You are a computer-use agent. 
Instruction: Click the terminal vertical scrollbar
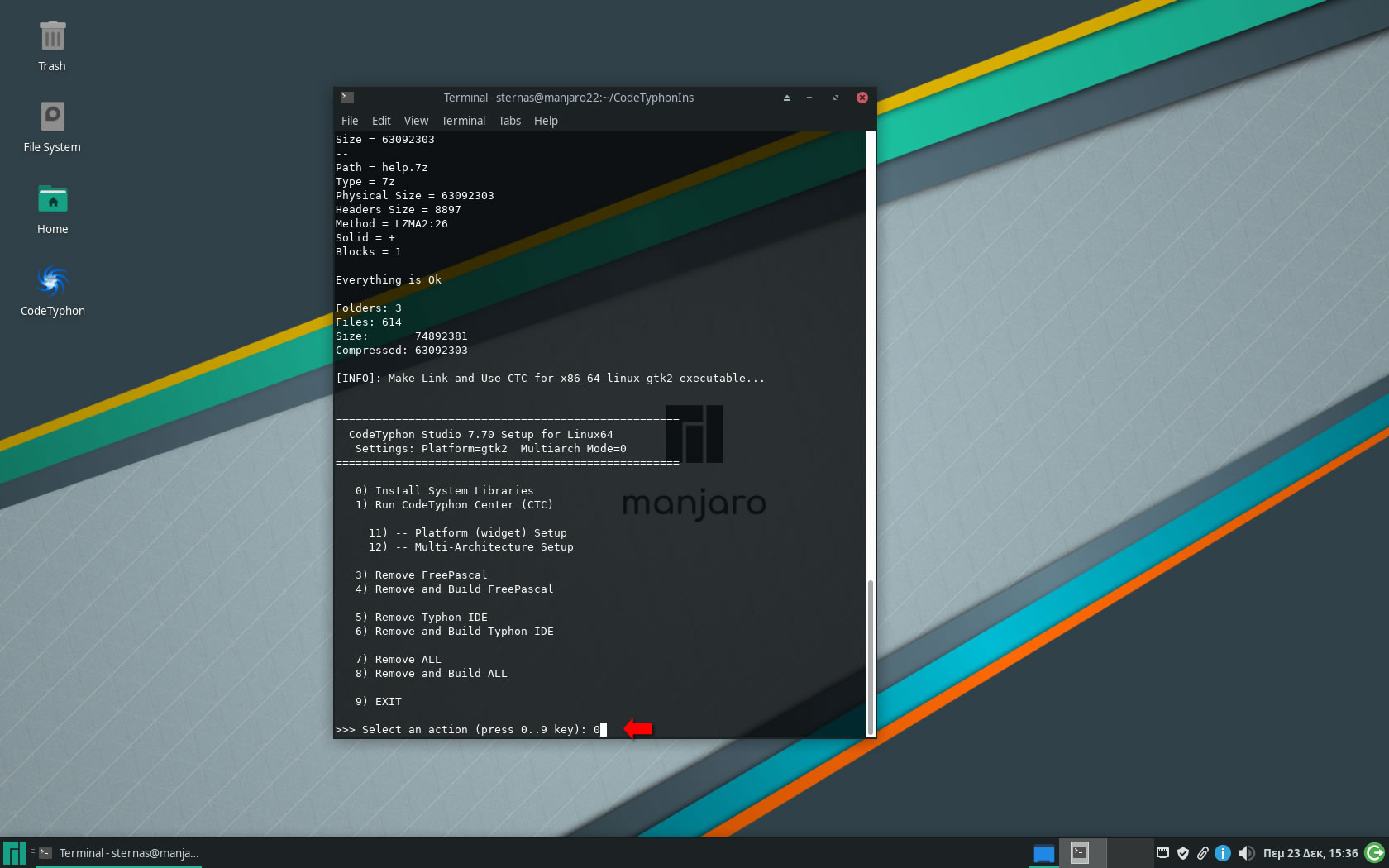pyautogui.click(x=870, y=656)
